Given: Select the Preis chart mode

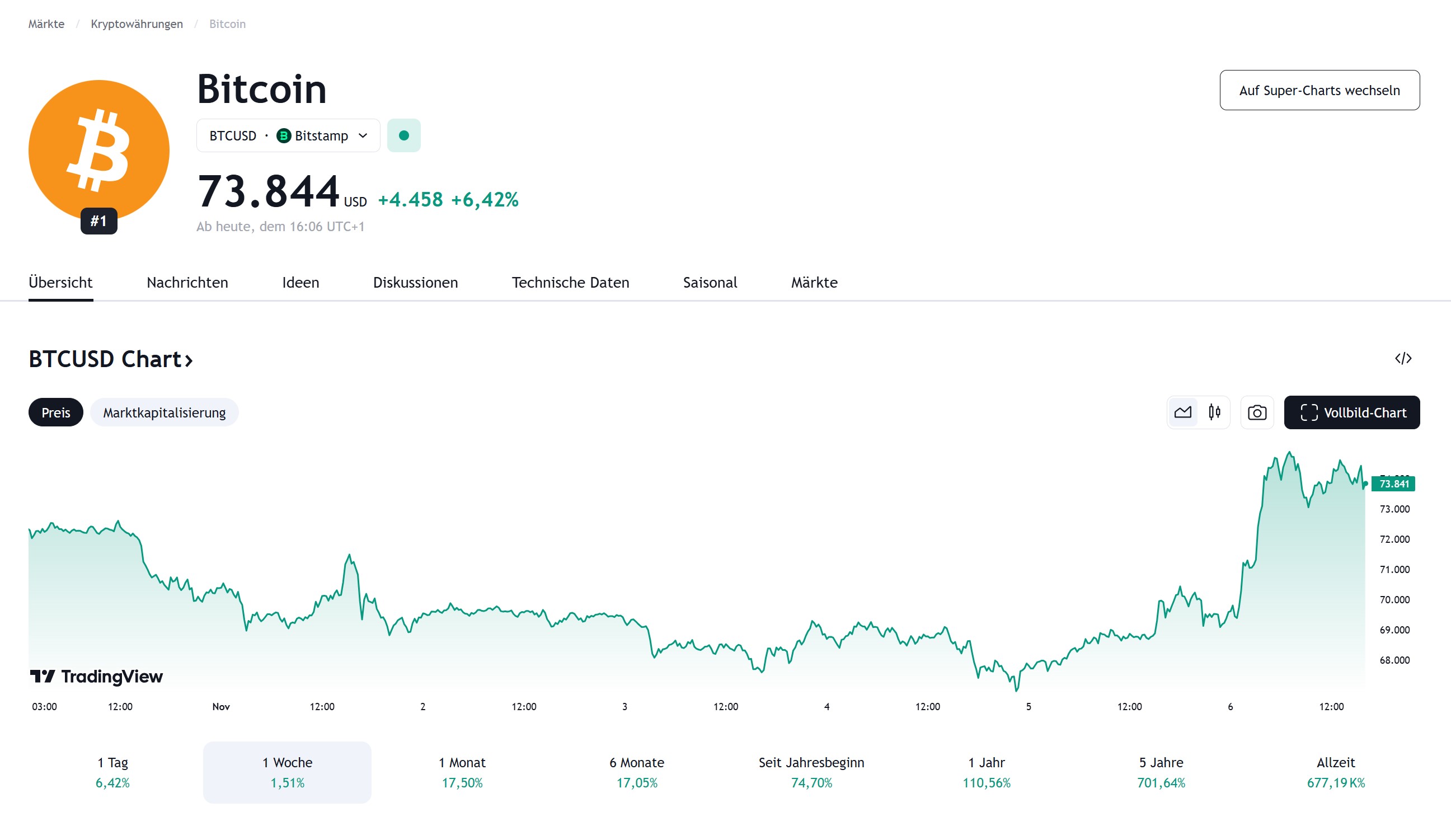Looking at the screenshot, I should tap(56, 412).
